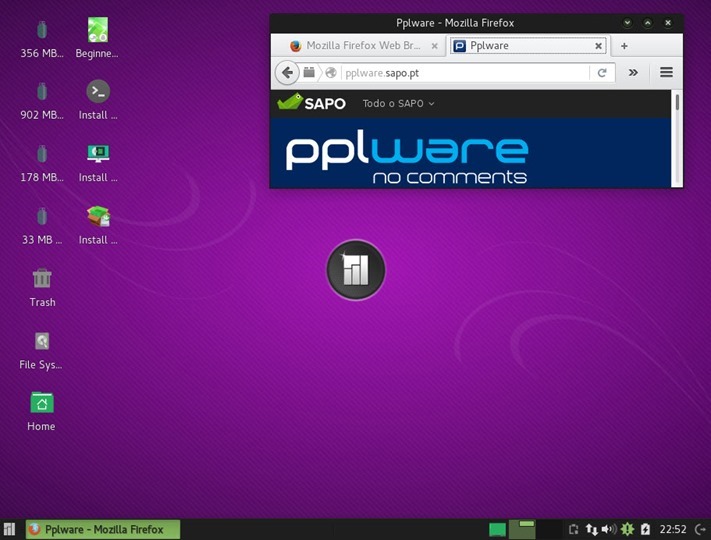This screenshot has width=711, height=540.
Task: Open the volume control tray icon
Action: 609,529
